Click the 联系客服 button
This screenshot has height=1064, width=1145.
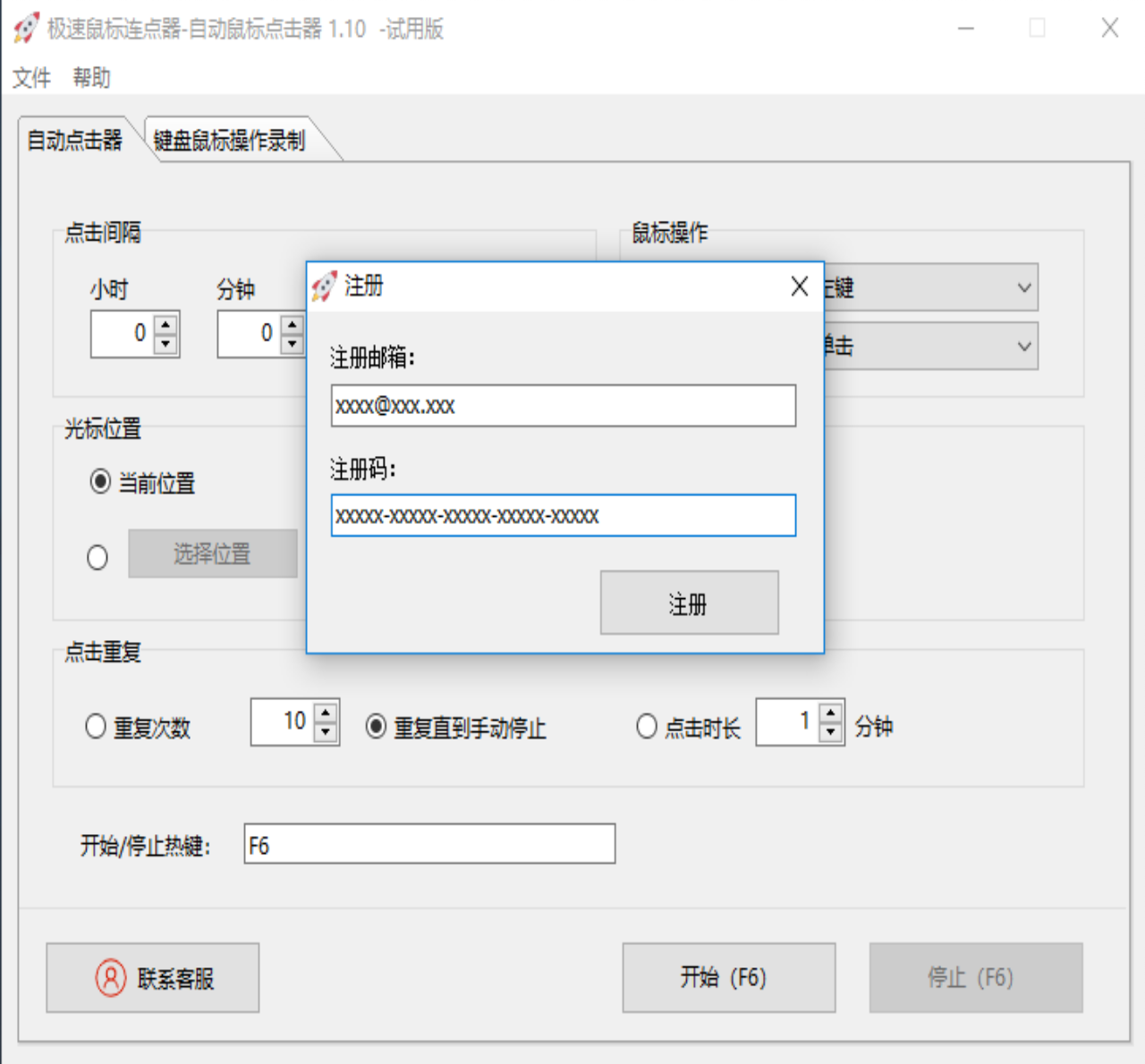pyautogui.click(x=153, y=977)
